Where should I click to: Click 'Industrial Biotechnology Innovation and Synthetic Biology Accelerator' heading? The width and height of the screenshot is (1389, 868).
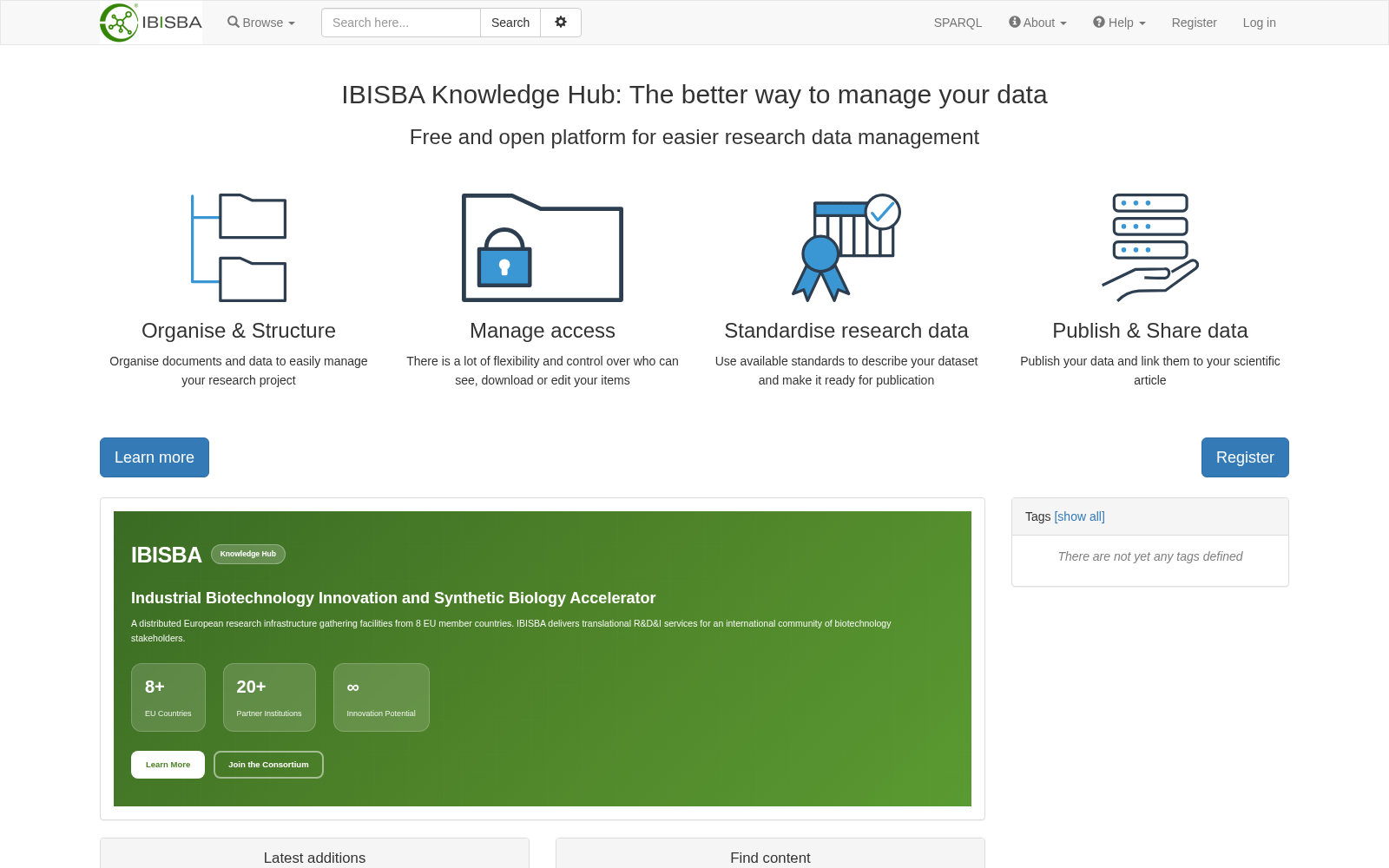tap(393, 598)
